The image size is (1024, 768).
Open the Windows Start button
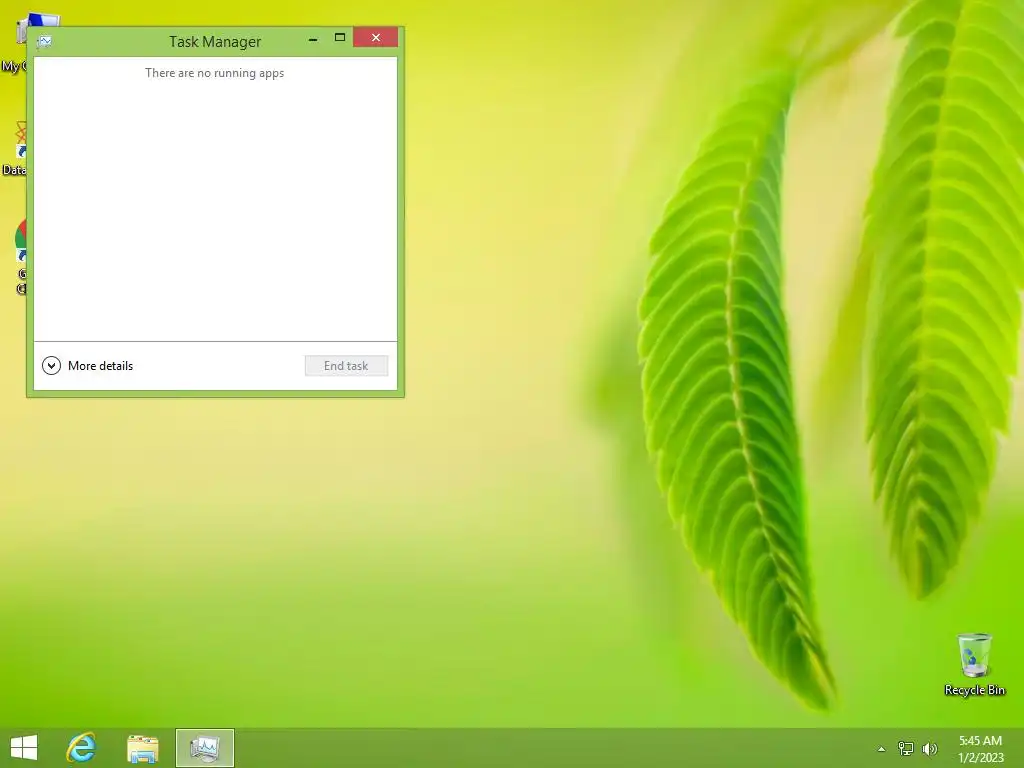pos(24,748)
